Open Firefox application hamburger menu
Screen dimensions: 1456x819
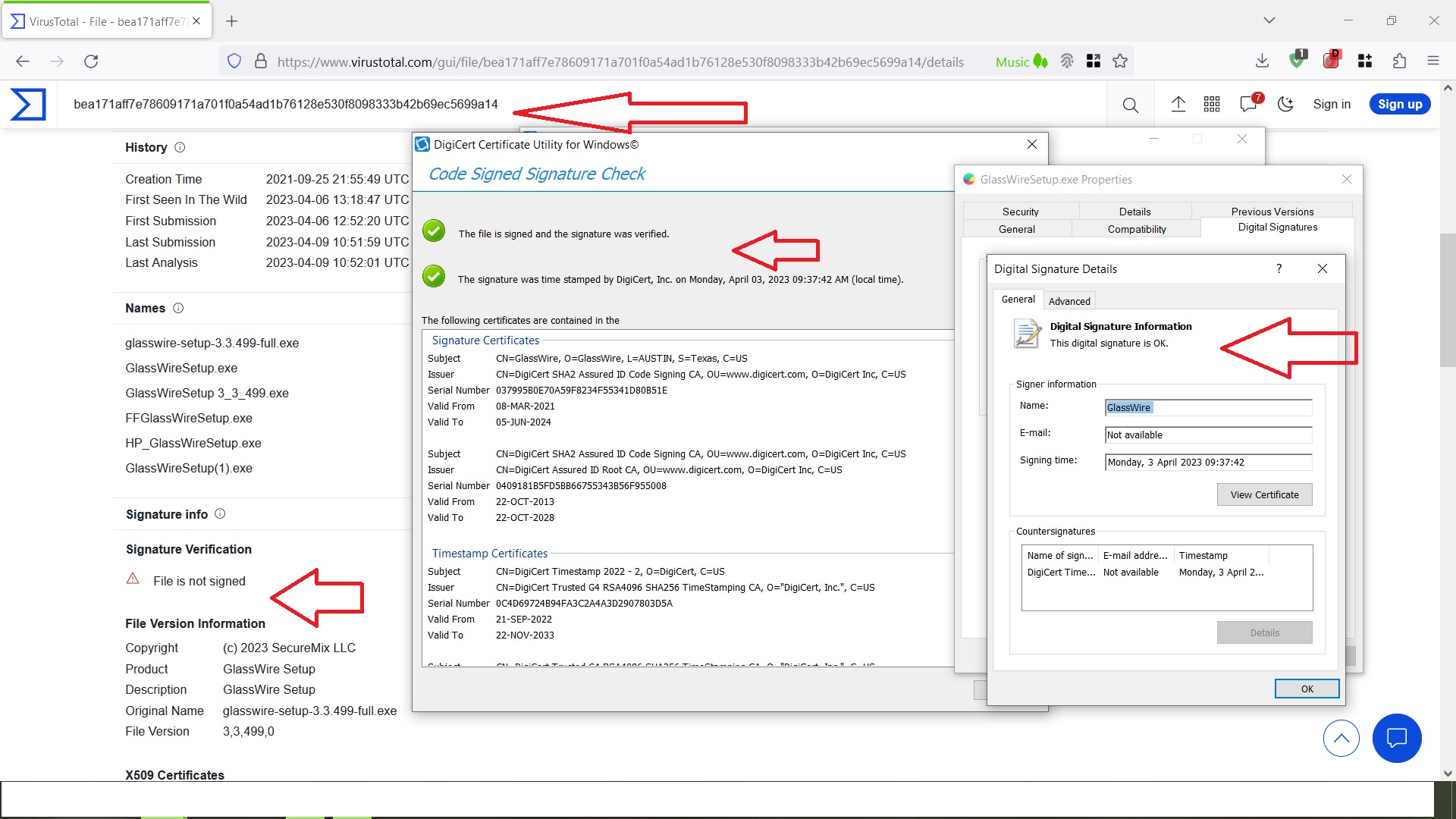coord(1432,61)
